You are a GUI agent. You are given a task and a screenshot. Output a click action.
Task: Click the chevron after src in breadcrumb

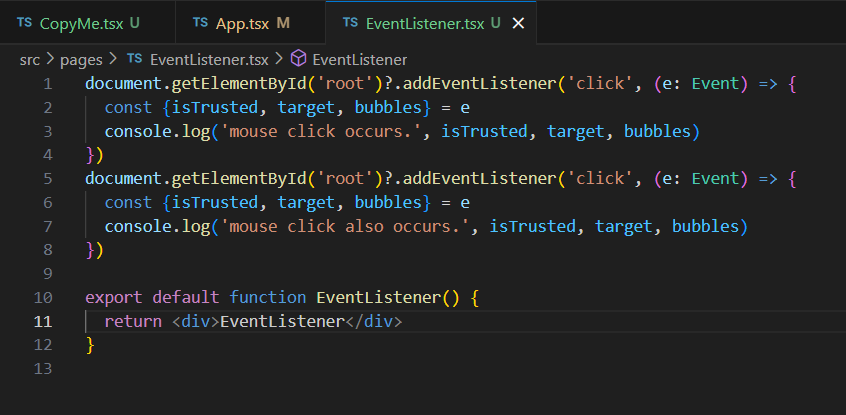click(50, 59)
